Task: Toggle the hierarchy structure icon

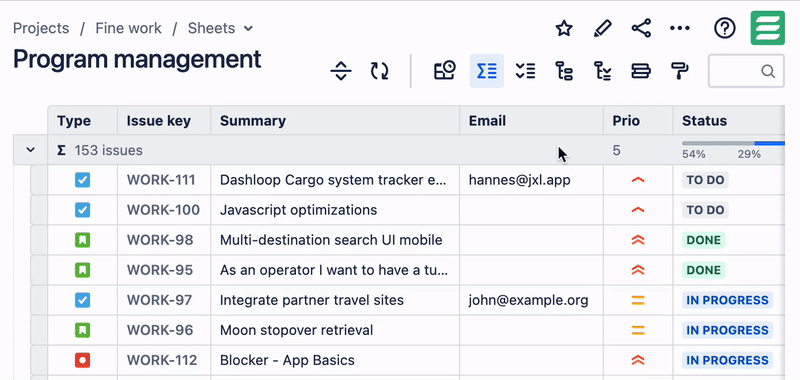Action: (564, 71)
